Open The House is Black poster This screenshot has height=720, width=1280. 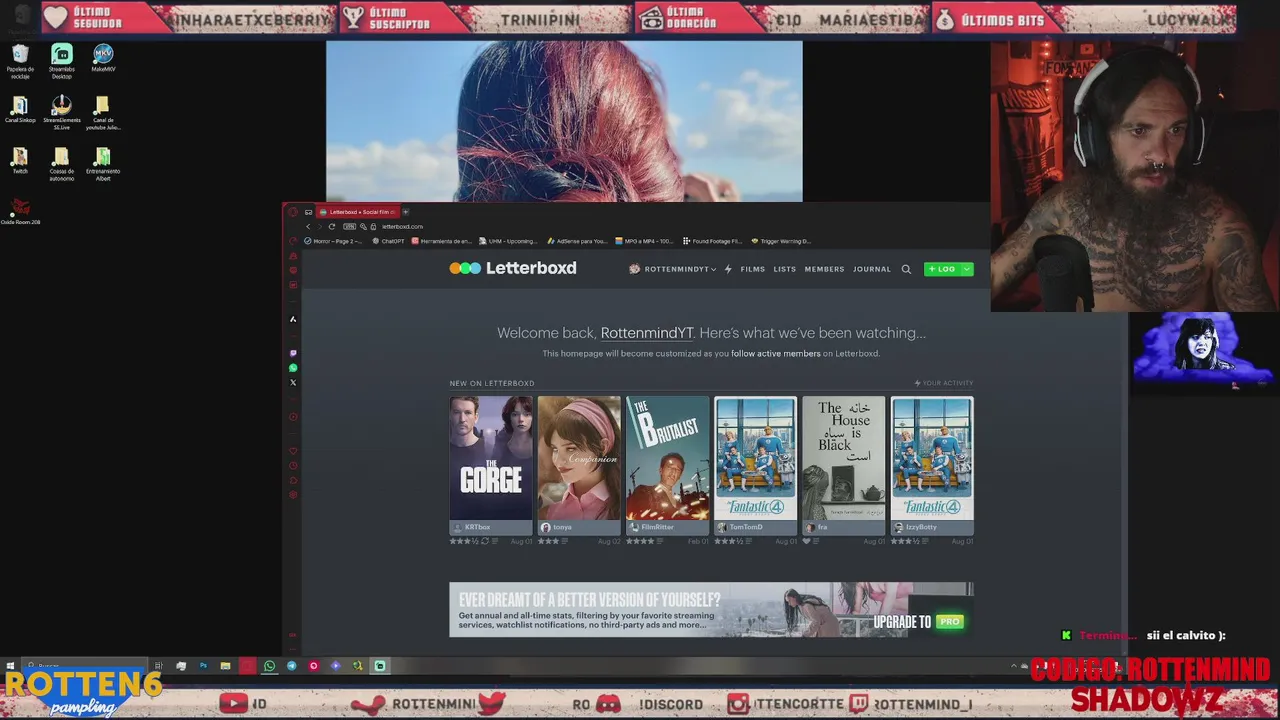[844, 458]
